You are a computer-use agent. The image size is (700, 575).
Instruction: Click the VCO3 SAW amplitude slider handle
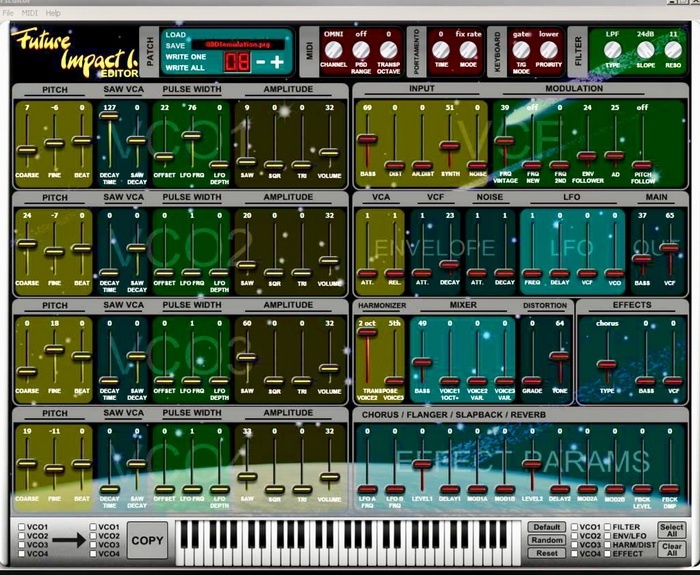tap(247, 358)
